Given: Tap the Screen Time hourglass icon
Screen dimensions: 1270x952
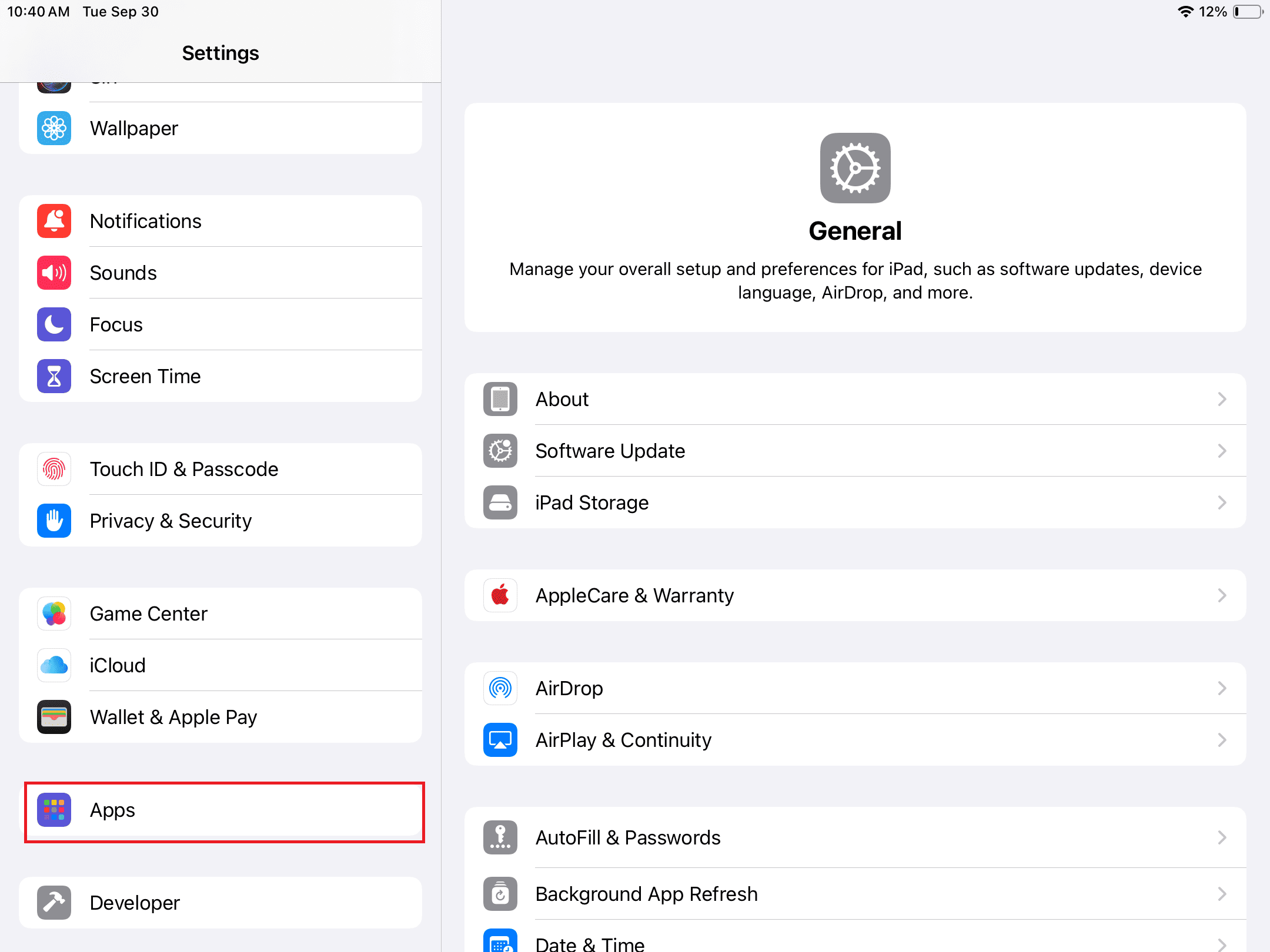Looking at the screenshot, I should point(54,376).
